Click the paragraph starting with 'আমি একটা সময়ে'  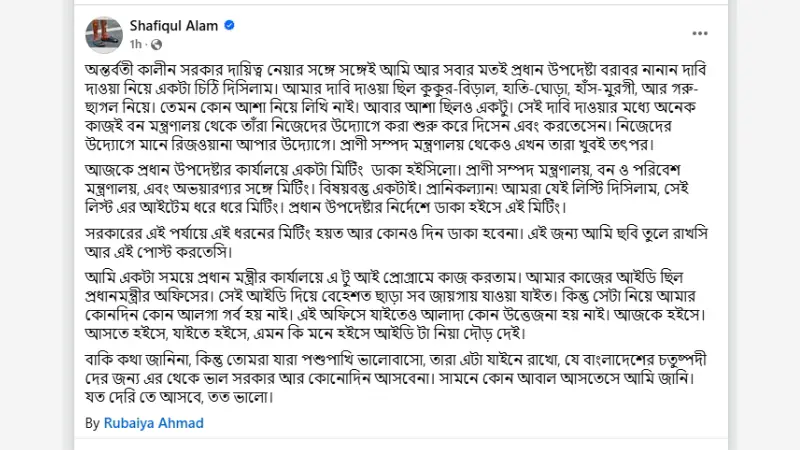395,305
